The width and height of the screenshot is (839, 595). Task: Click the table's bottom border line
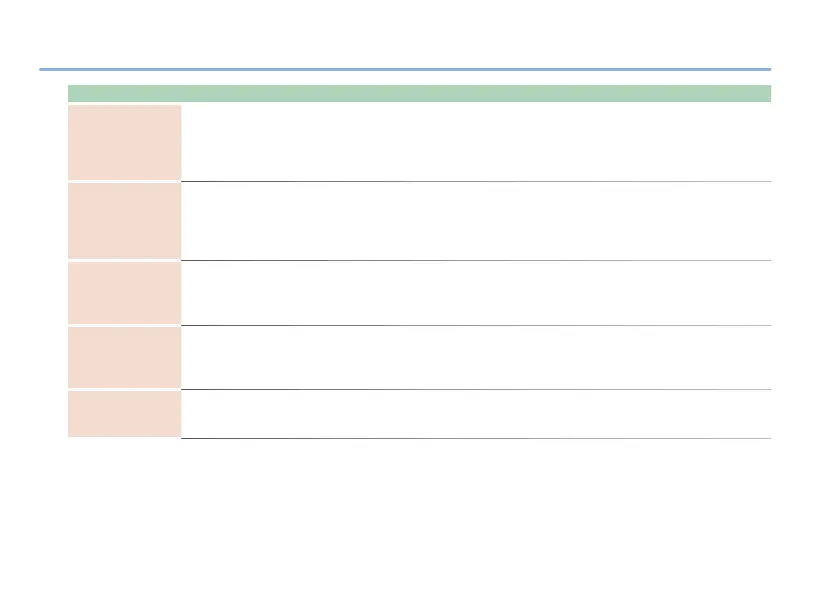[x=475, y=438]
